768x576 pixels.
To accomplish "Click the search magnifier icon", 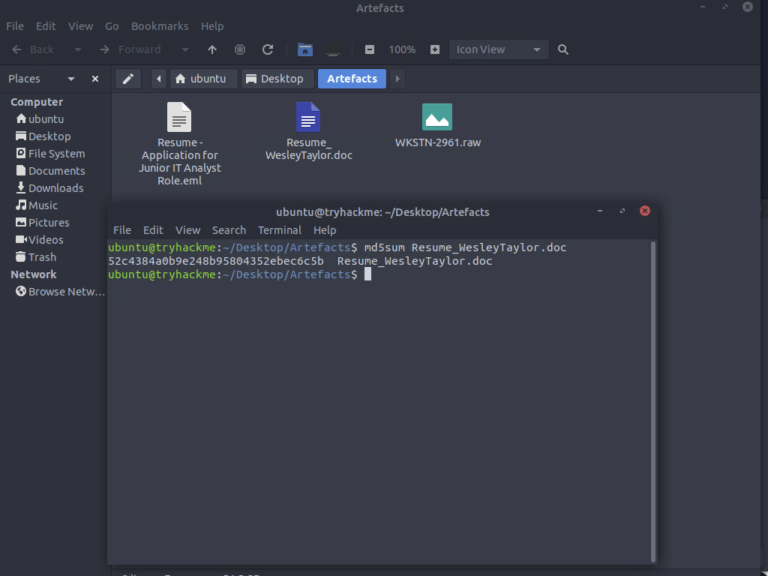I will click(x=563, y=49).
